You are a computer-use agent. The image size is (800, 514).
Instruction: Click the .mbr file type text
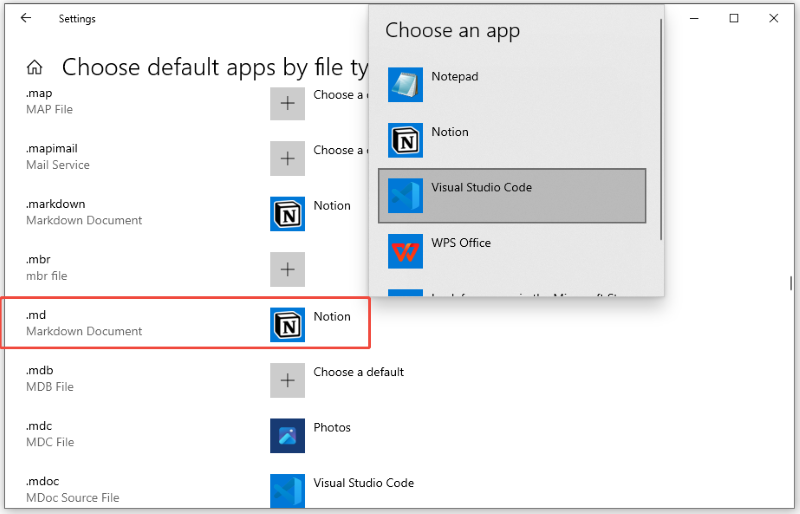(x=38, y=259)
